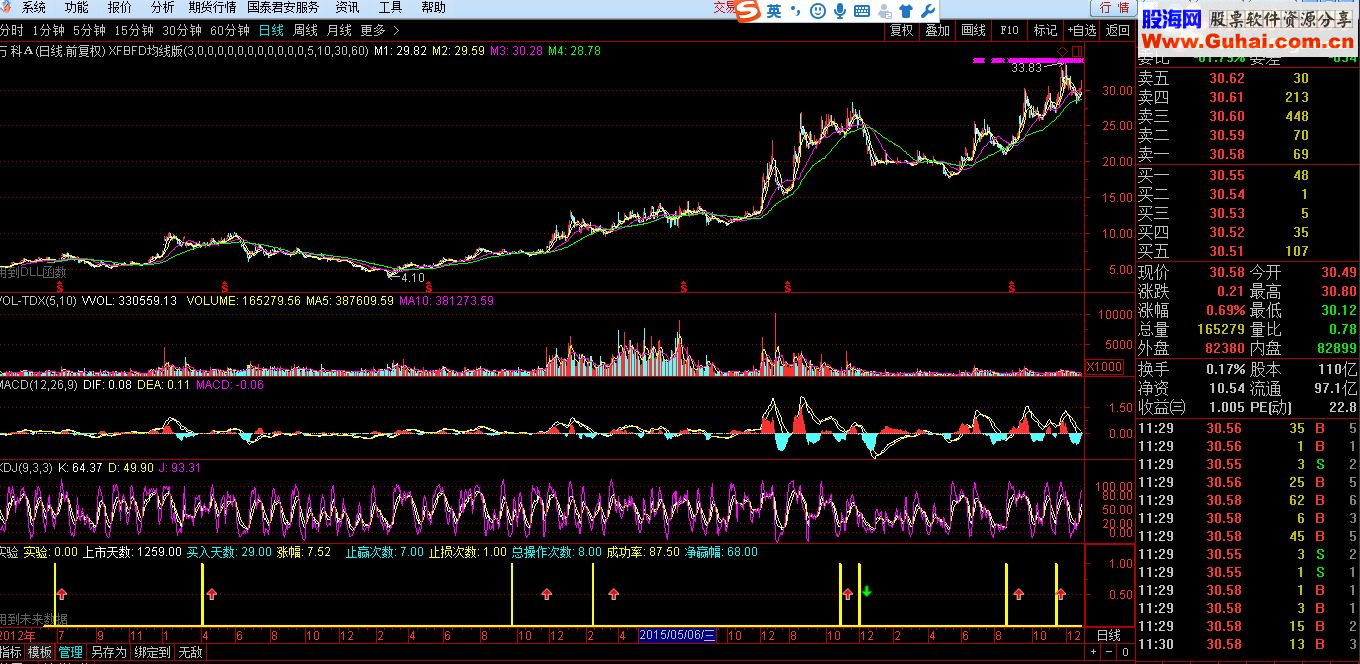Click the green down arrow signal marker

click(x=867, y=590)
